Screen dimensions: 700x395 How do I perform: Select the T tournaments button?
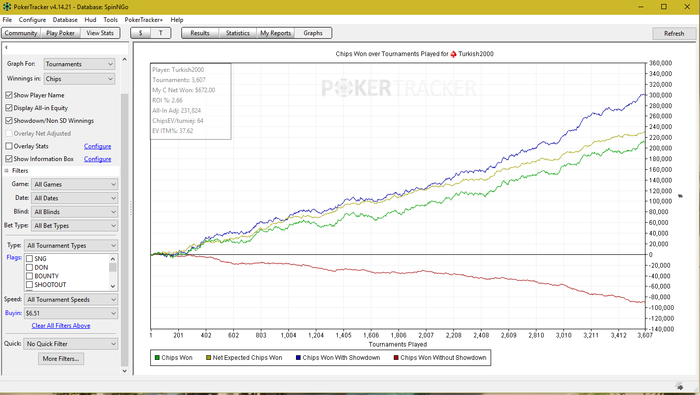160,33
